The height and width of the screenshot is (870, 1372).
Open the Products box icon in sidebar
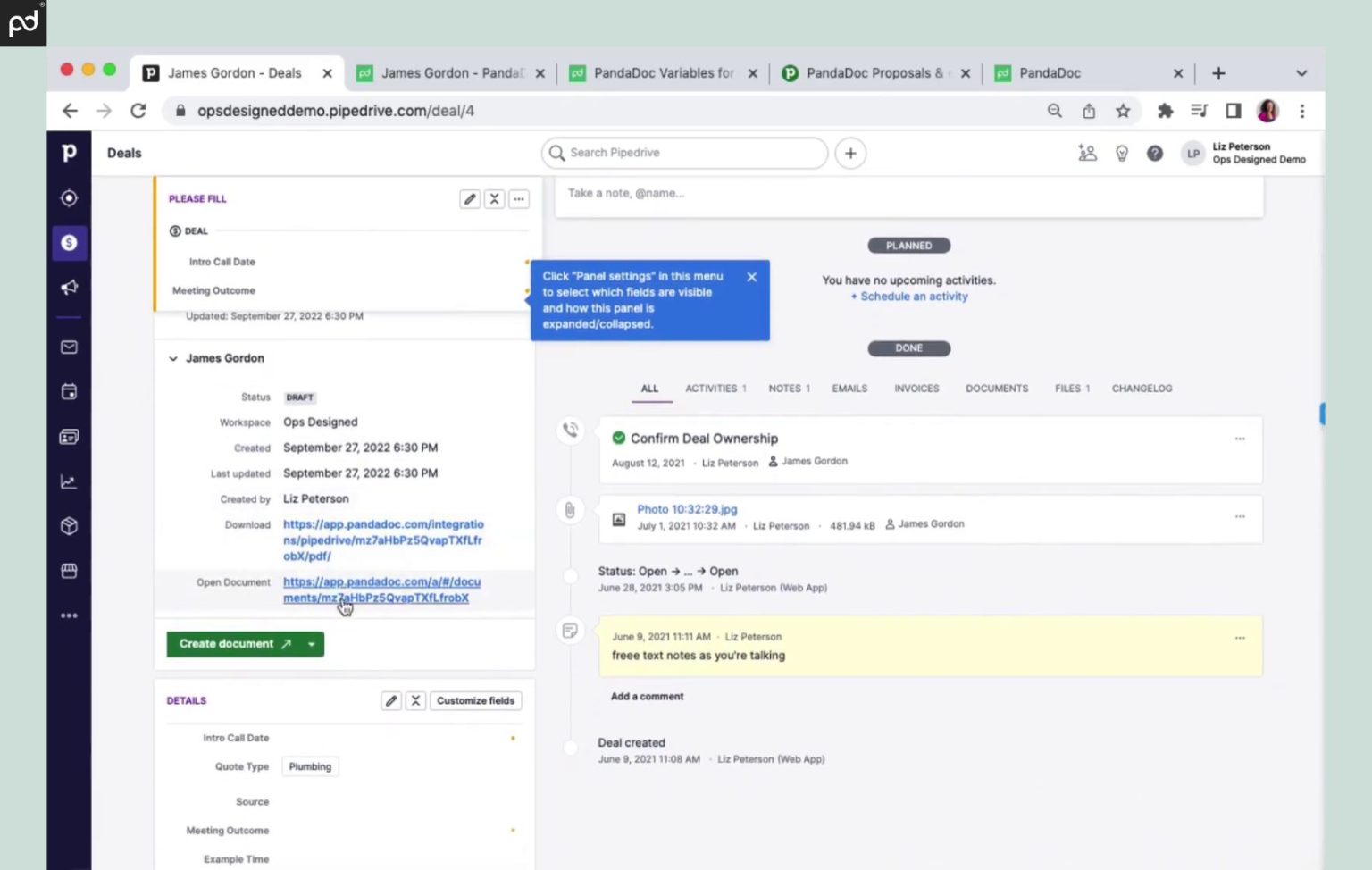point(69,526)
